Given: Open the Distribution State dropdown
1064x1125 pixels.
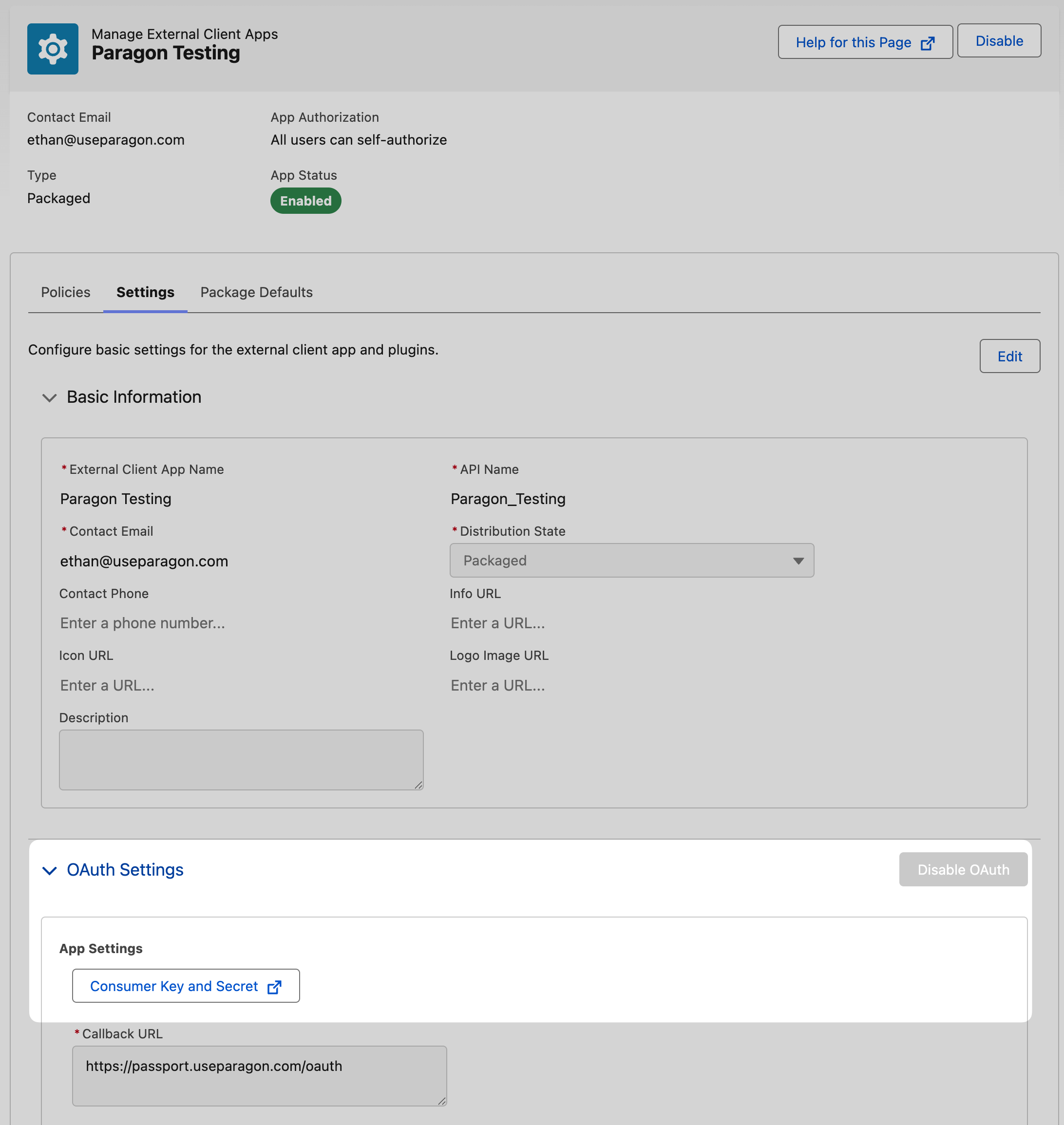Looking at the screenshot, I should coord(631,560).
